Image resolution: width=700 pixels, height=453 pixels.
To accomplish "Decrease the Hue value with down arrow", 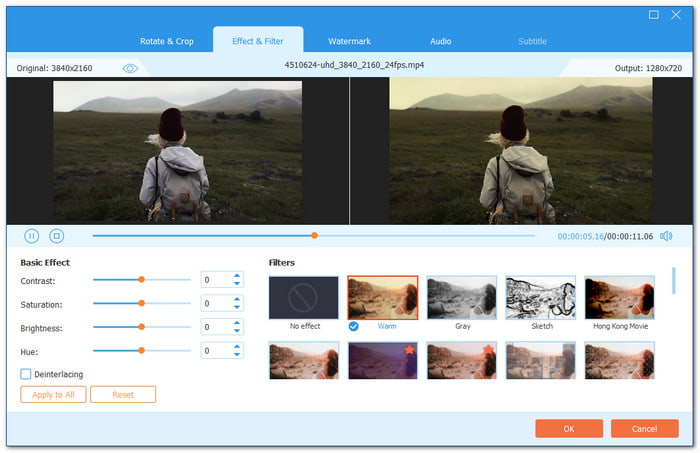I will (237, 354).
